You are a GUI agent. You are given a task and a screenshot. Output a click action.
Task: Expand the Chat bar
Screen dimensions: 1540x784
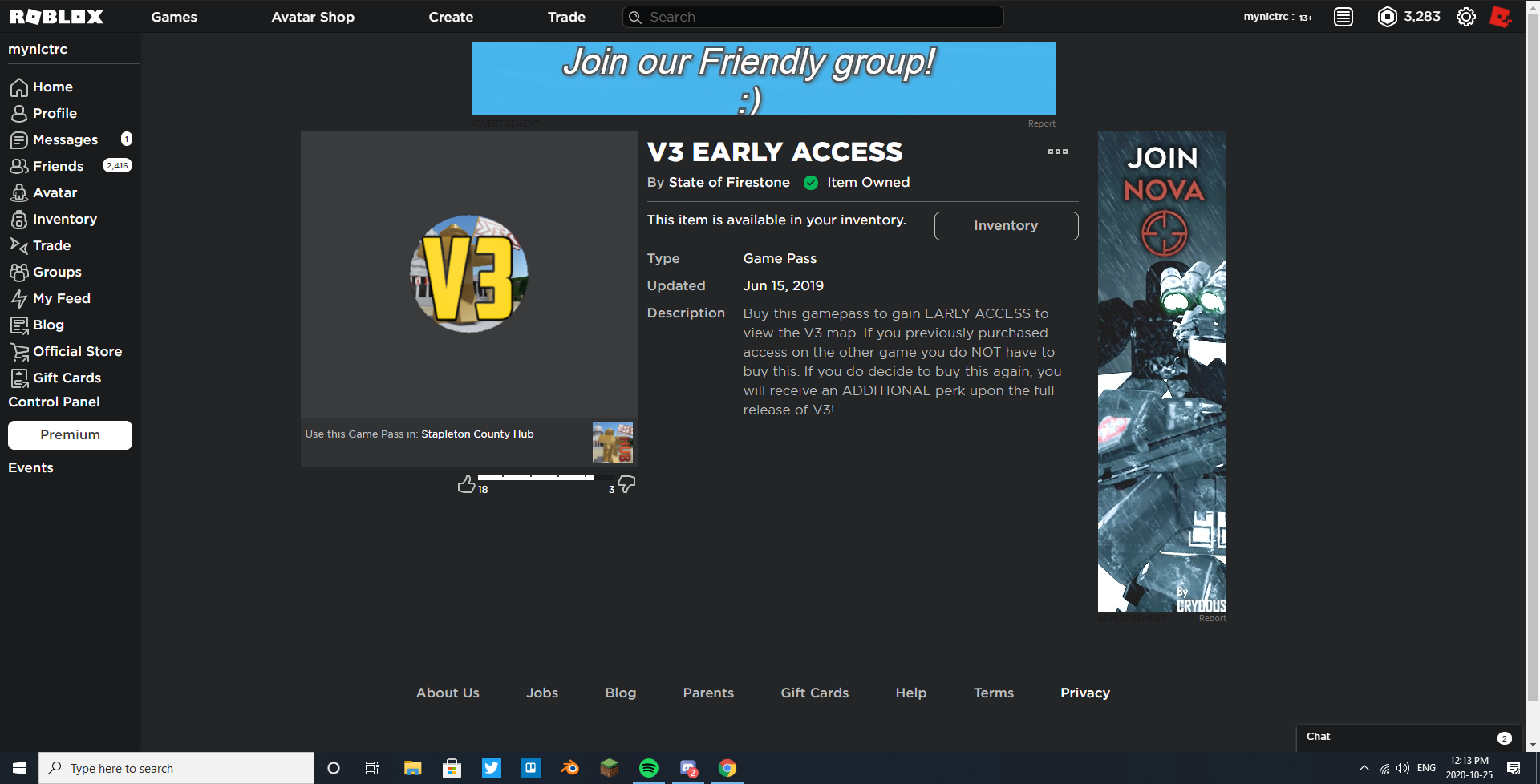pyautogui.click(x=1409, y=738)
